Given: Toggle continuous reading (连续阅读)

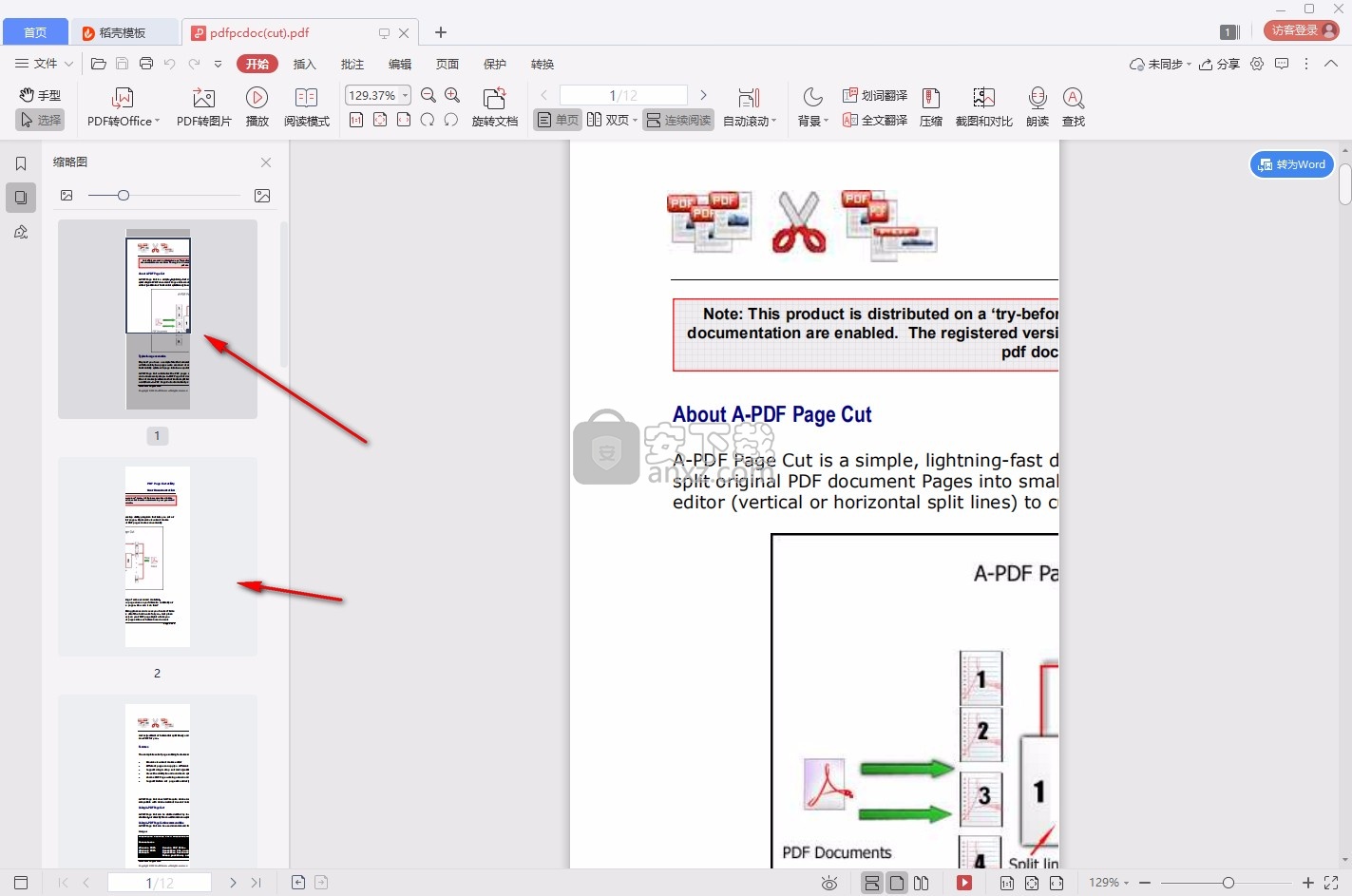Looking at the screenshot, I should (678, 120).
